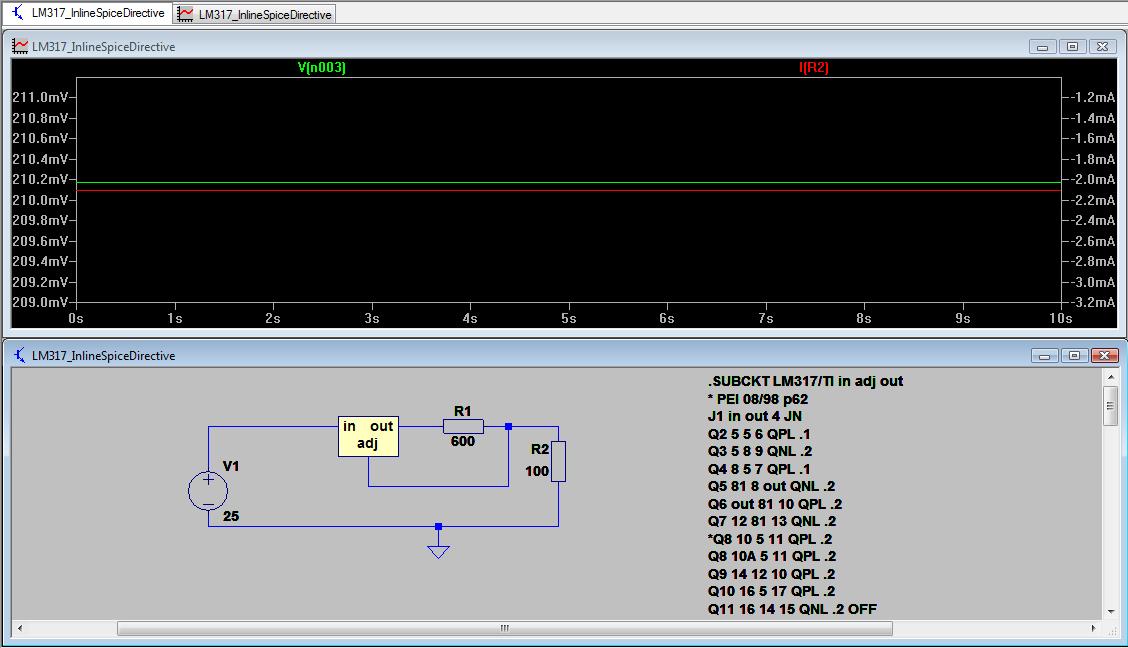Viewport: 1128px width, 648px height.
Task: Click the 'Q11 16 14 15 QNL .2 OFF' line
Action: 792,609
